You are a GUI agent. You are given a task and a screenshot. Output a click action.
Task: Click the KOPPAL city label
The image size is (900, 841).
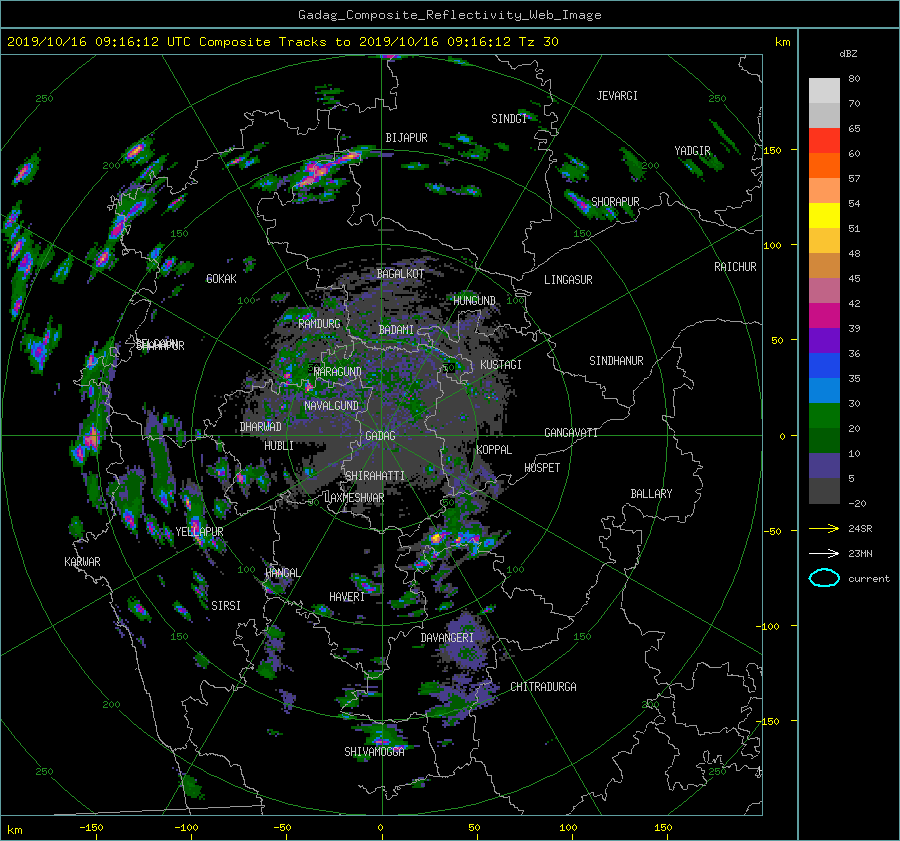coord(494,450)
